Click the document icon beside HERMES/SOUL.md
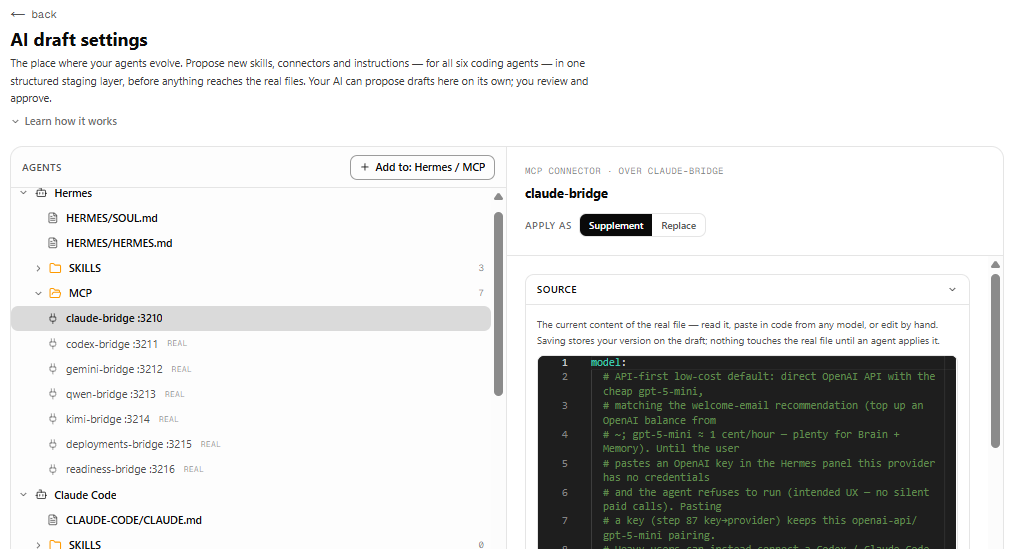The width and height of the screenshot is (1017, 549). [53, 218]
